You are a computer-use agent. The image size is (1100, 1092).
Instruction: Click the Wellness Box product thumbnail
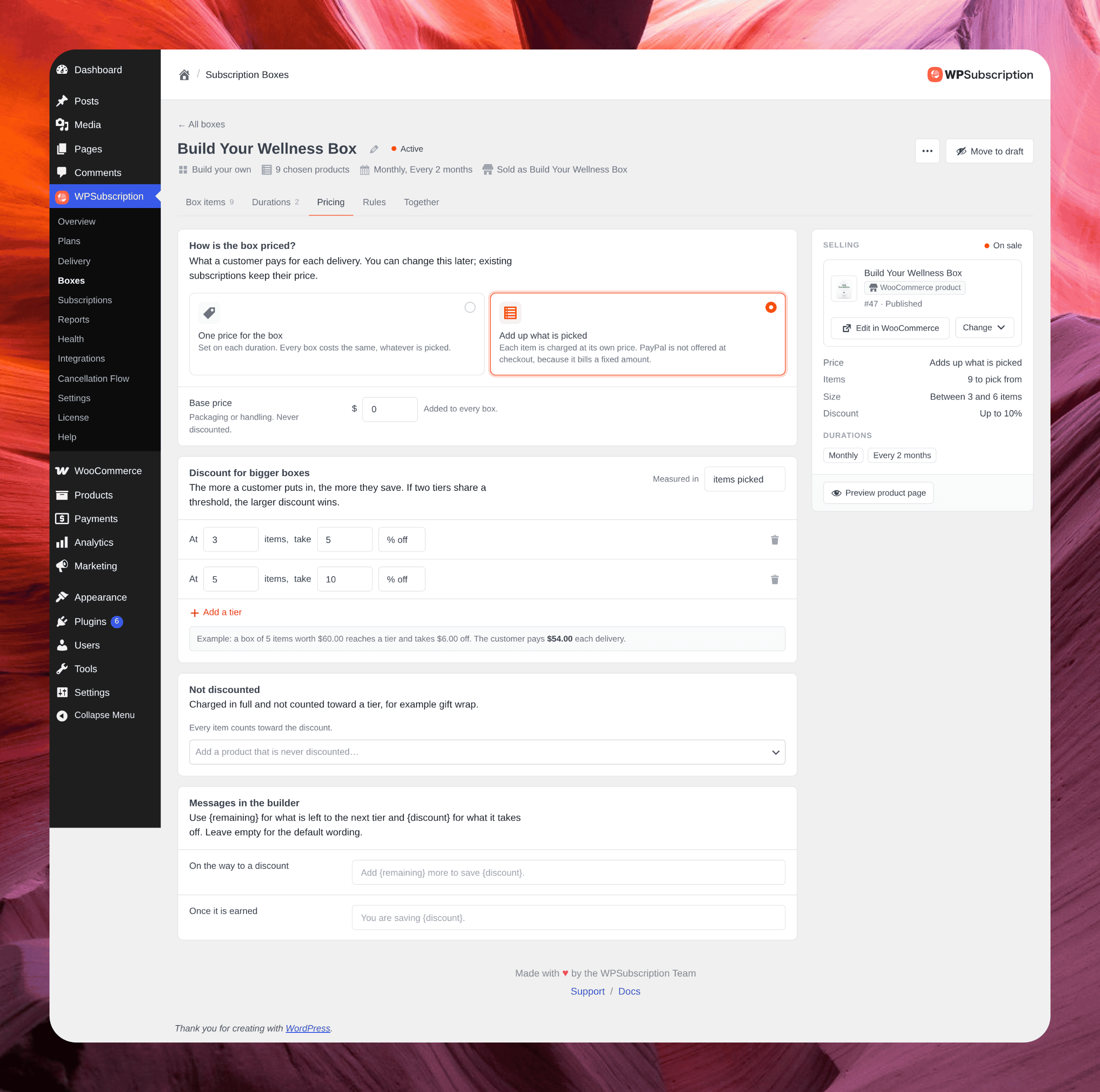(844, 289)
